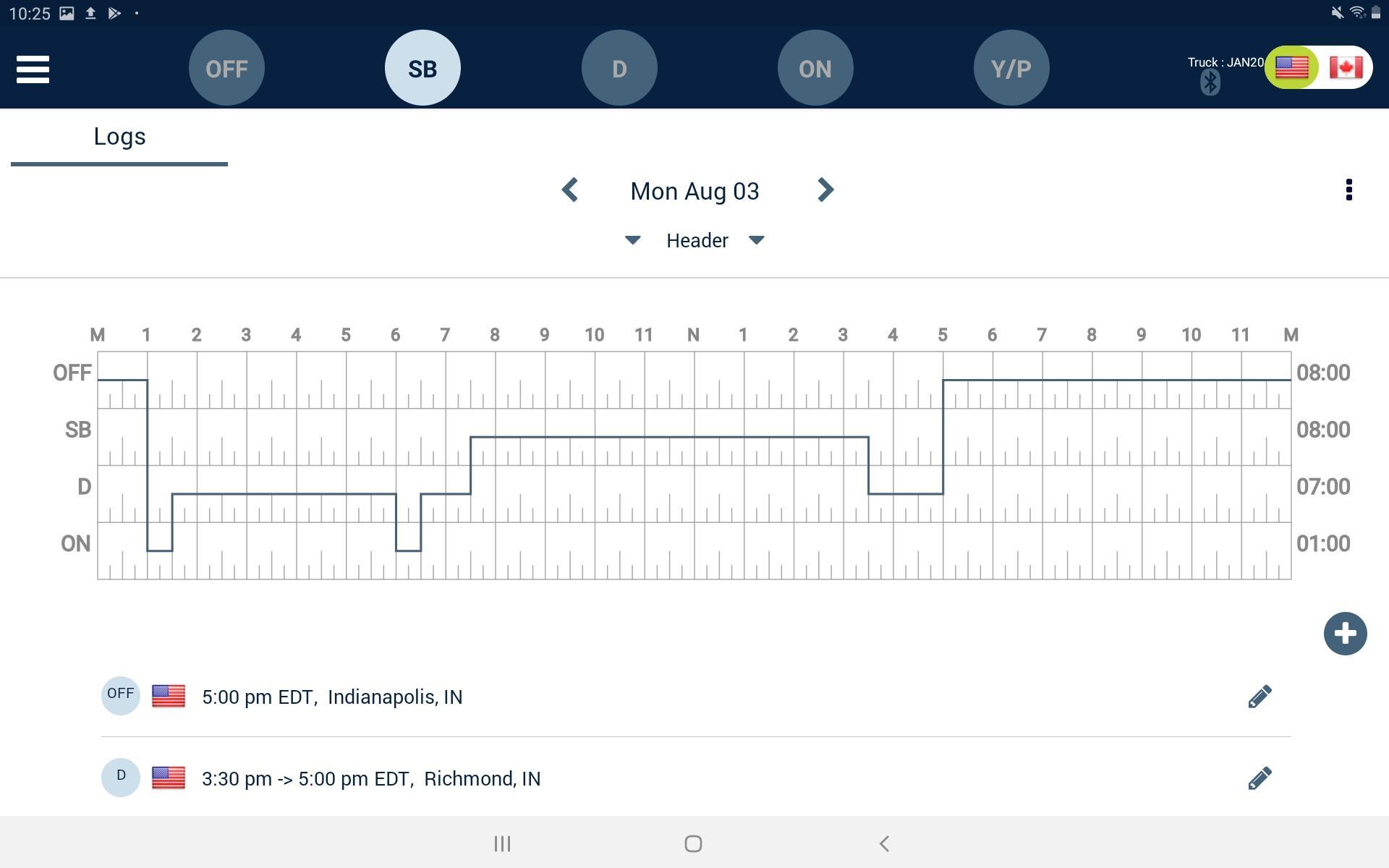Tap the Android home navigation button
Screen dimensions: 1389x868
tap(693, 843)
